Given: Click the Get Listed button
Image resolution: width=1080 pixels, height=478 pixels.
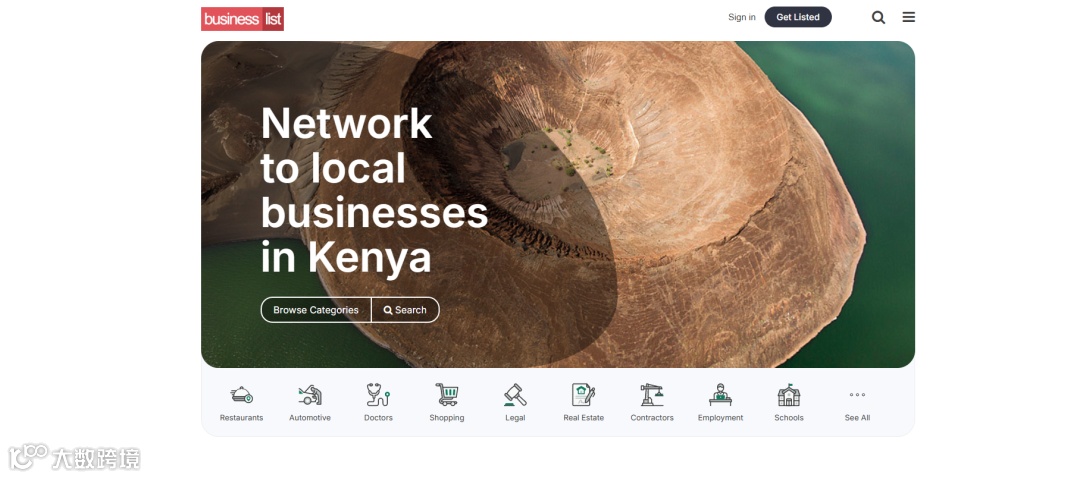Looking at the screenshot, I should tap(798, 17).
